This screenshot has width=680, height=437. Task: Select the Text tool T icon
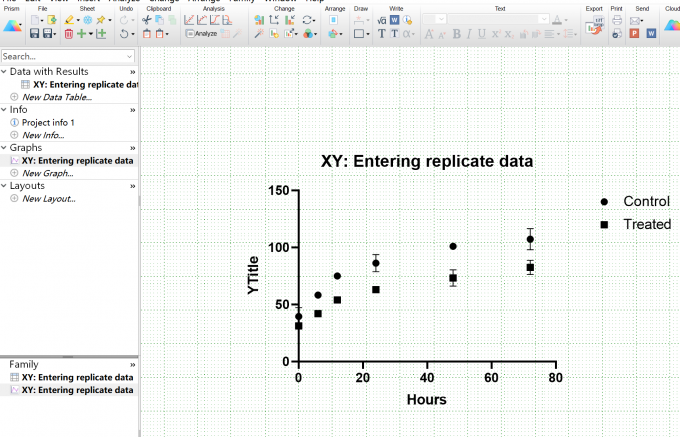(x=382, y=33)
